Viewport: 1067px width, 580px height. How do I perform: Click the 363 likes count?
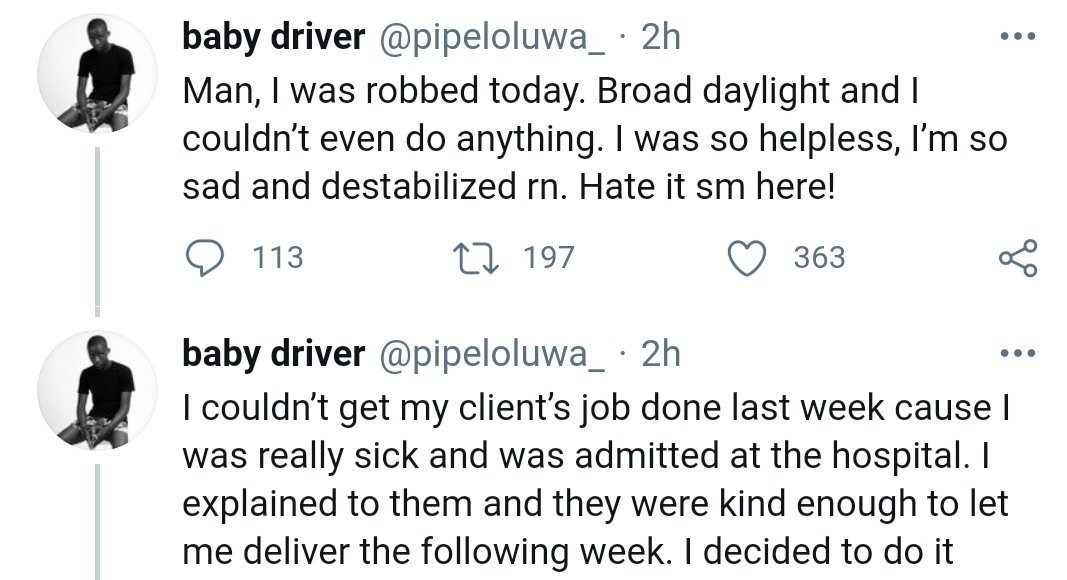[x=819, y=258]
